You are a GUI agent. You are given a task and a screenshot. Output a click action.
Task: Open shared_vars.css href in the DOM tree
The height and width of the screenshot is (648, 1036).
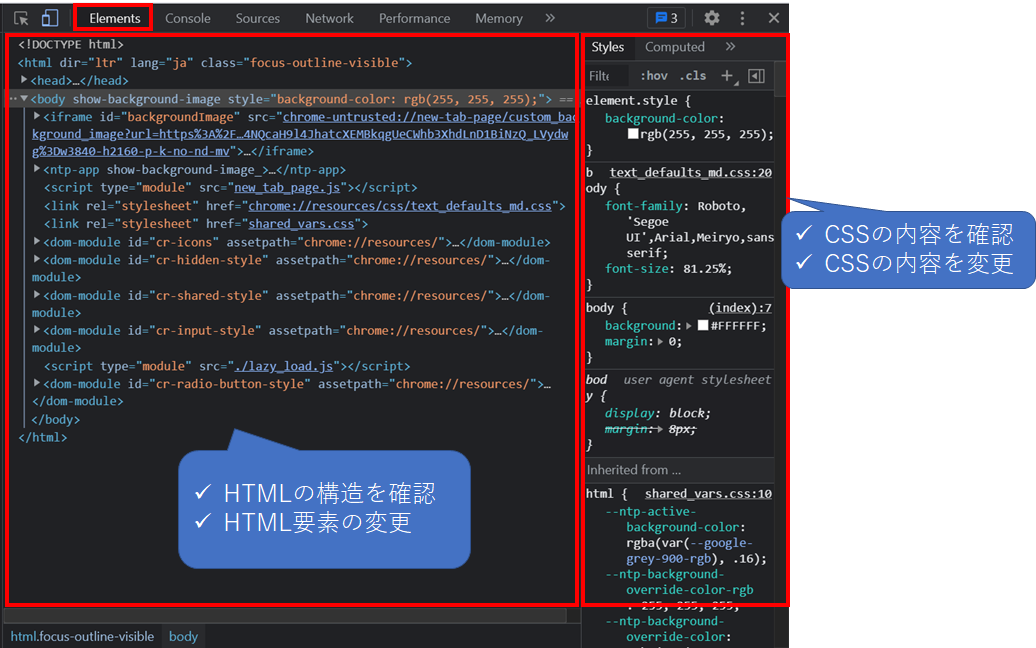pyautogui.click(x=301, y=224)
